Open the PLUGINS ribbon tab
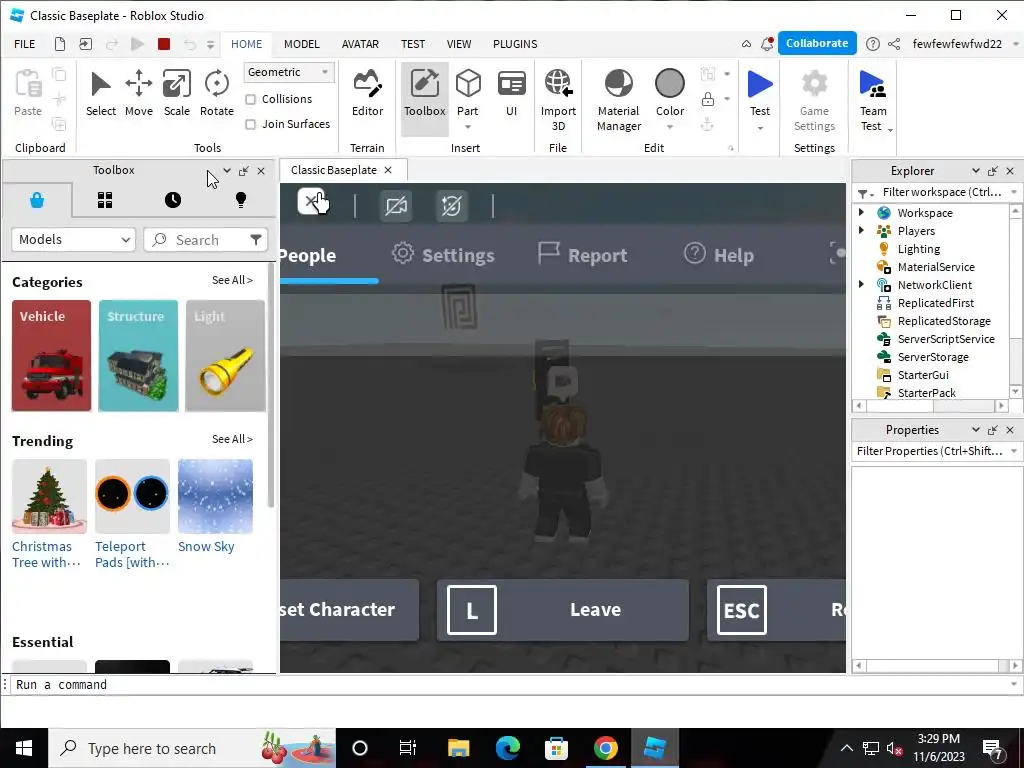 click(x=515, y=44)
